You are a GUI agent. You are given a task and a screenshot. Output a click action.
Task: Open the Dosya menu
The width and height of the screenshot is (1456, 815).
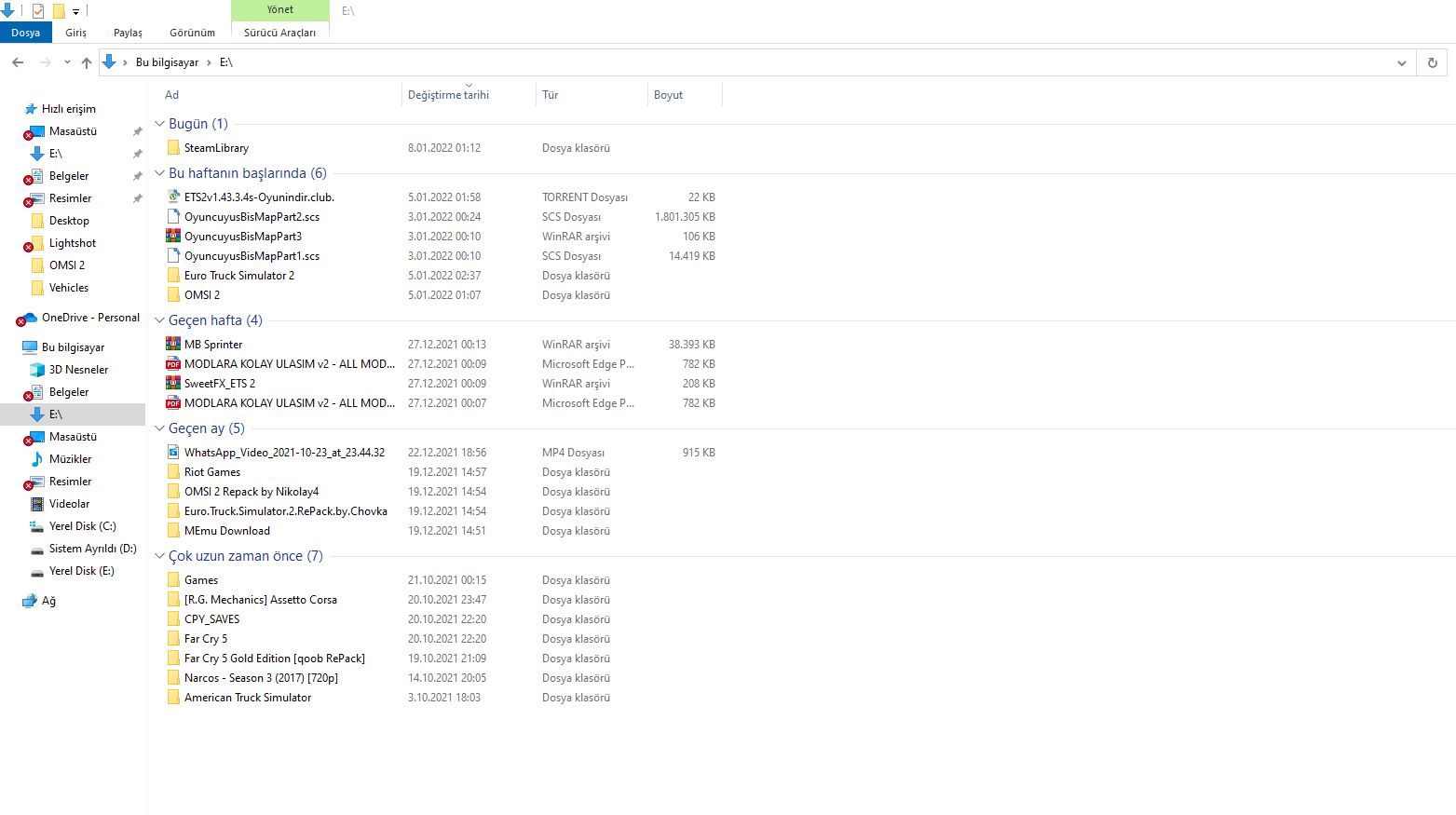26,33
